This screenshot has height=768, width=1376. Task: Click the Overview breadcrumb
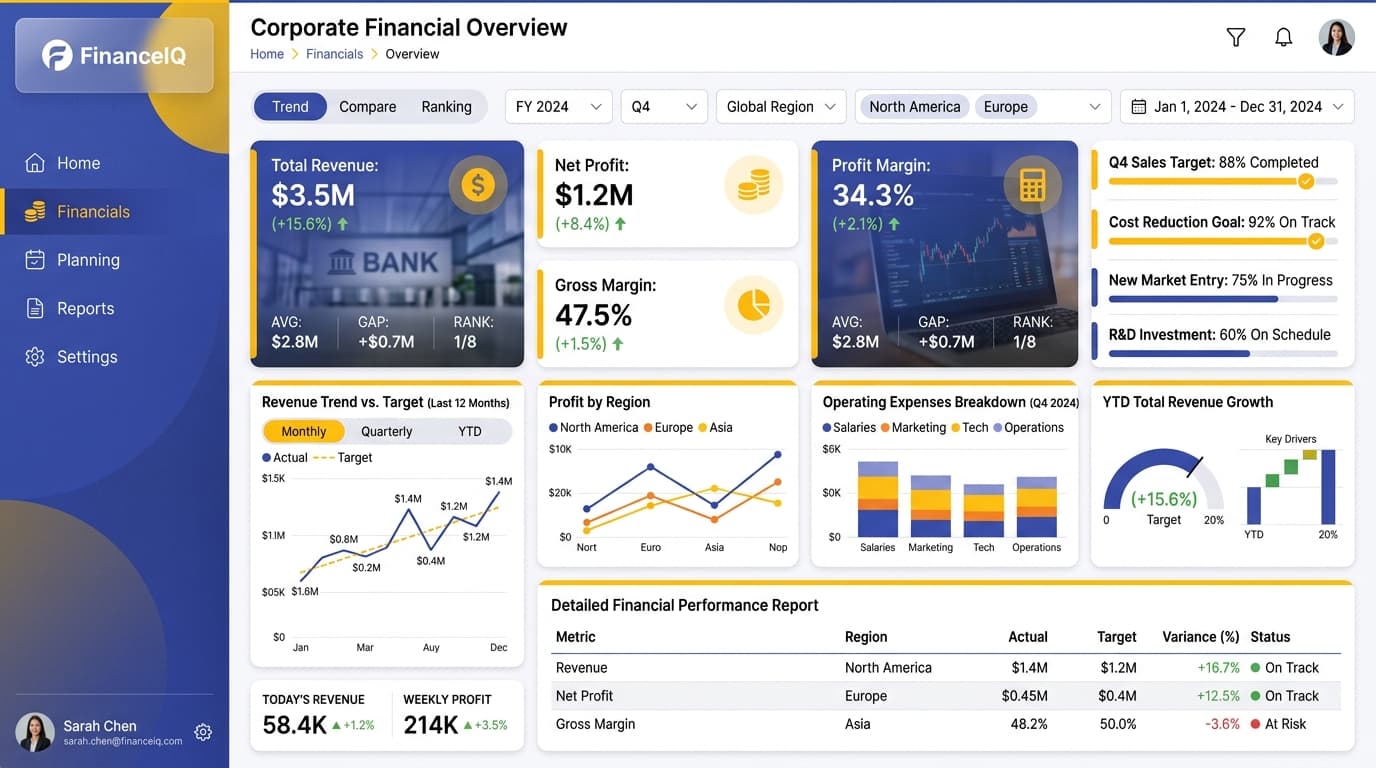point(412,54)
